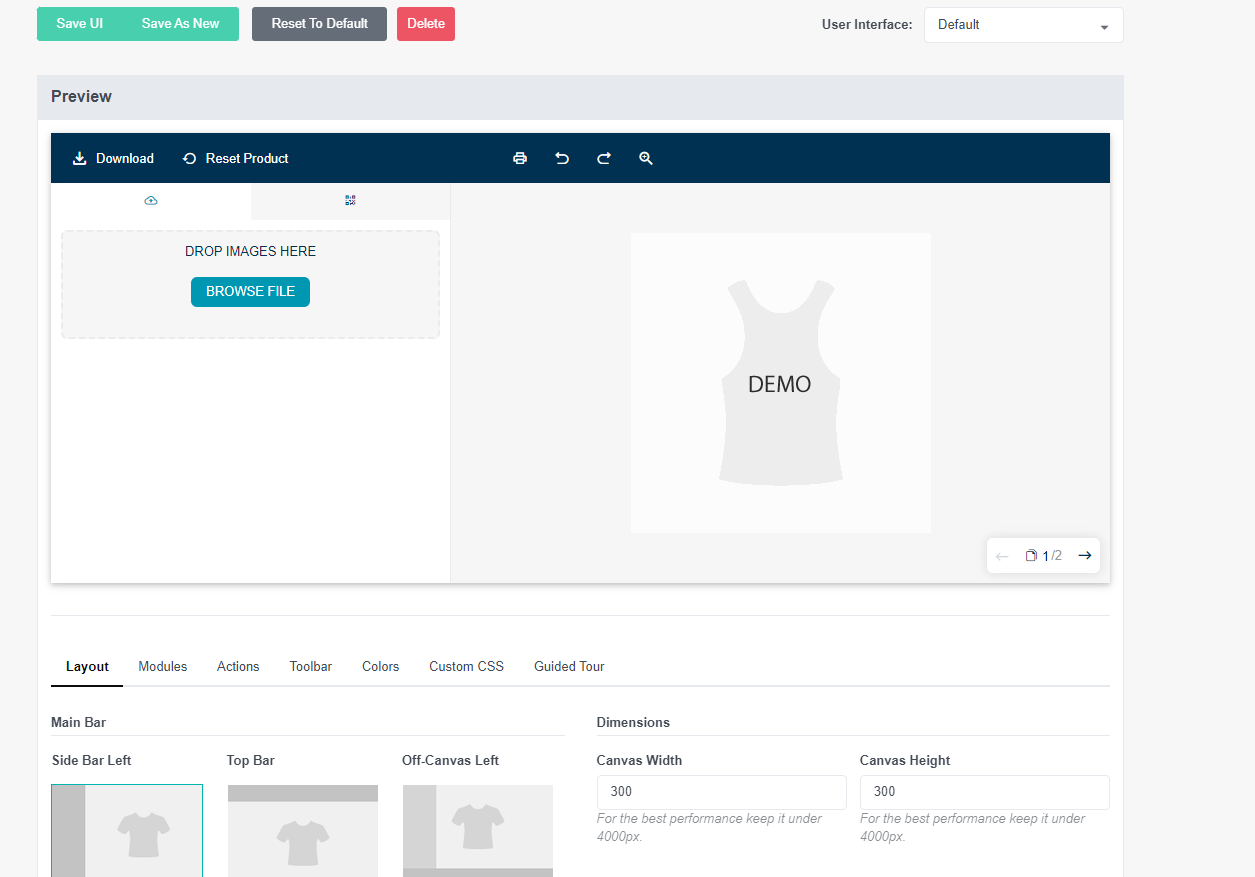Open the User Interface dropdown
Screen dimensions: 1255x877
click(1023, 25)
